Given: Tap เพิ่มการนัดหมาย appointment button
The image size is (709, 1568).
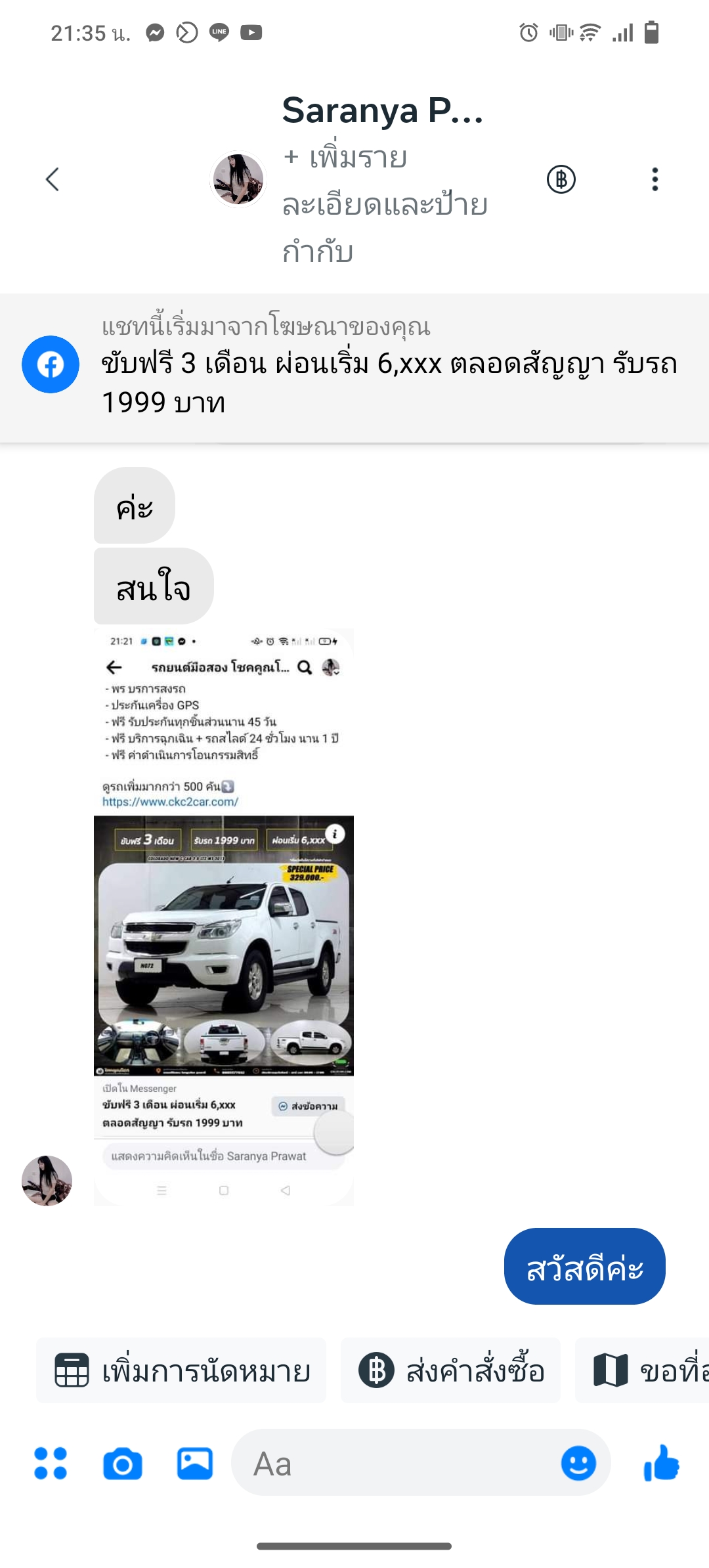Looking at the screenshot, I should (x=181, y=1371).
